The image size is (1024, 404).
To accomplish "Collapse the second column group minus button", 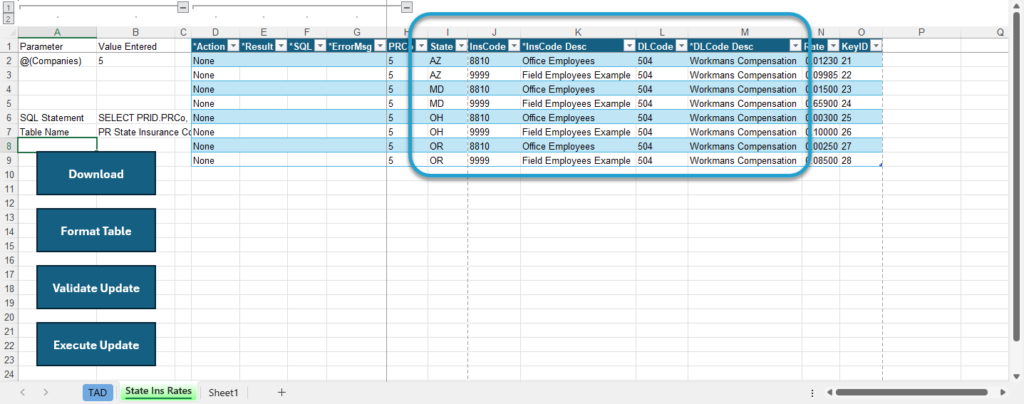I will click(407, 7).
